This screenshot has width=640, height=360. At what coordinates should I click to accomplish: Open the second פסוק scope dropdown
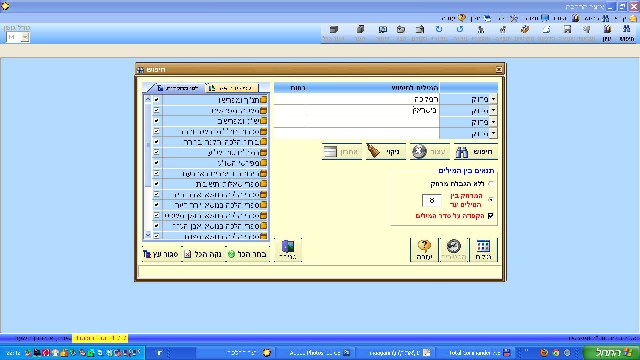coord(493,111)
